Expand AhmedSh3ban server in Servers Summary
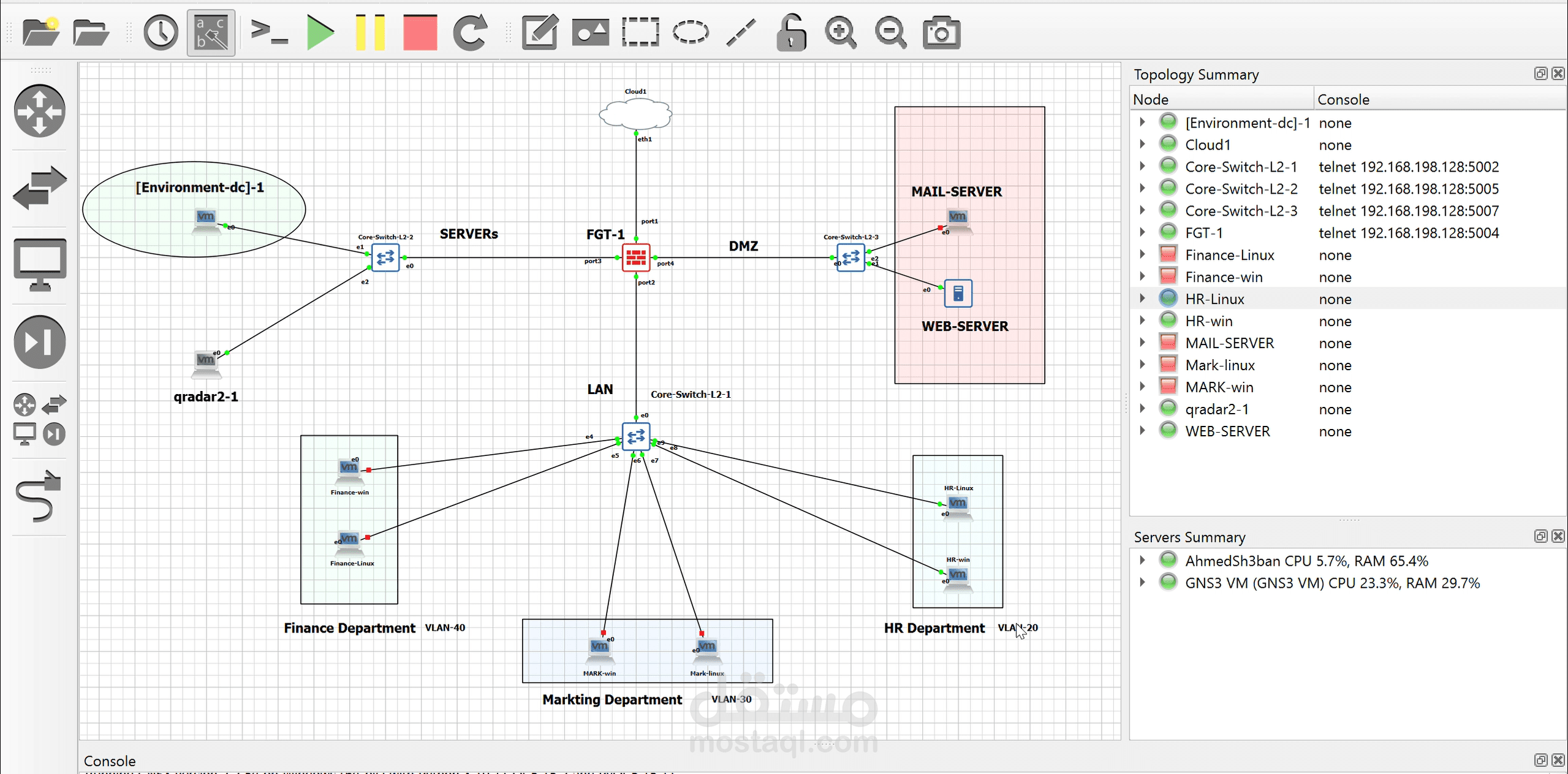 [1142, 560]
